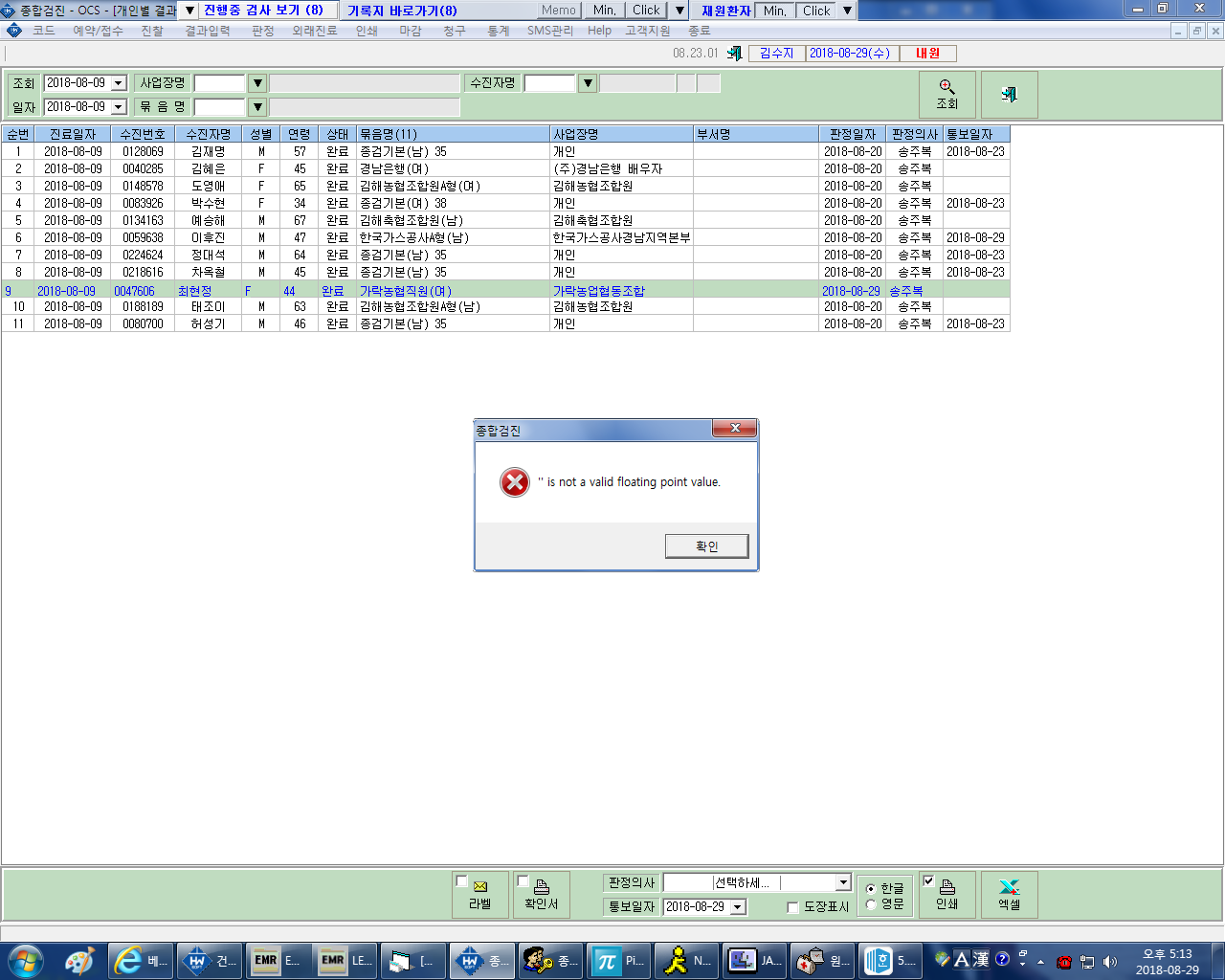
Task: Click 확인 button in error dialog
Action: [707, 546]
